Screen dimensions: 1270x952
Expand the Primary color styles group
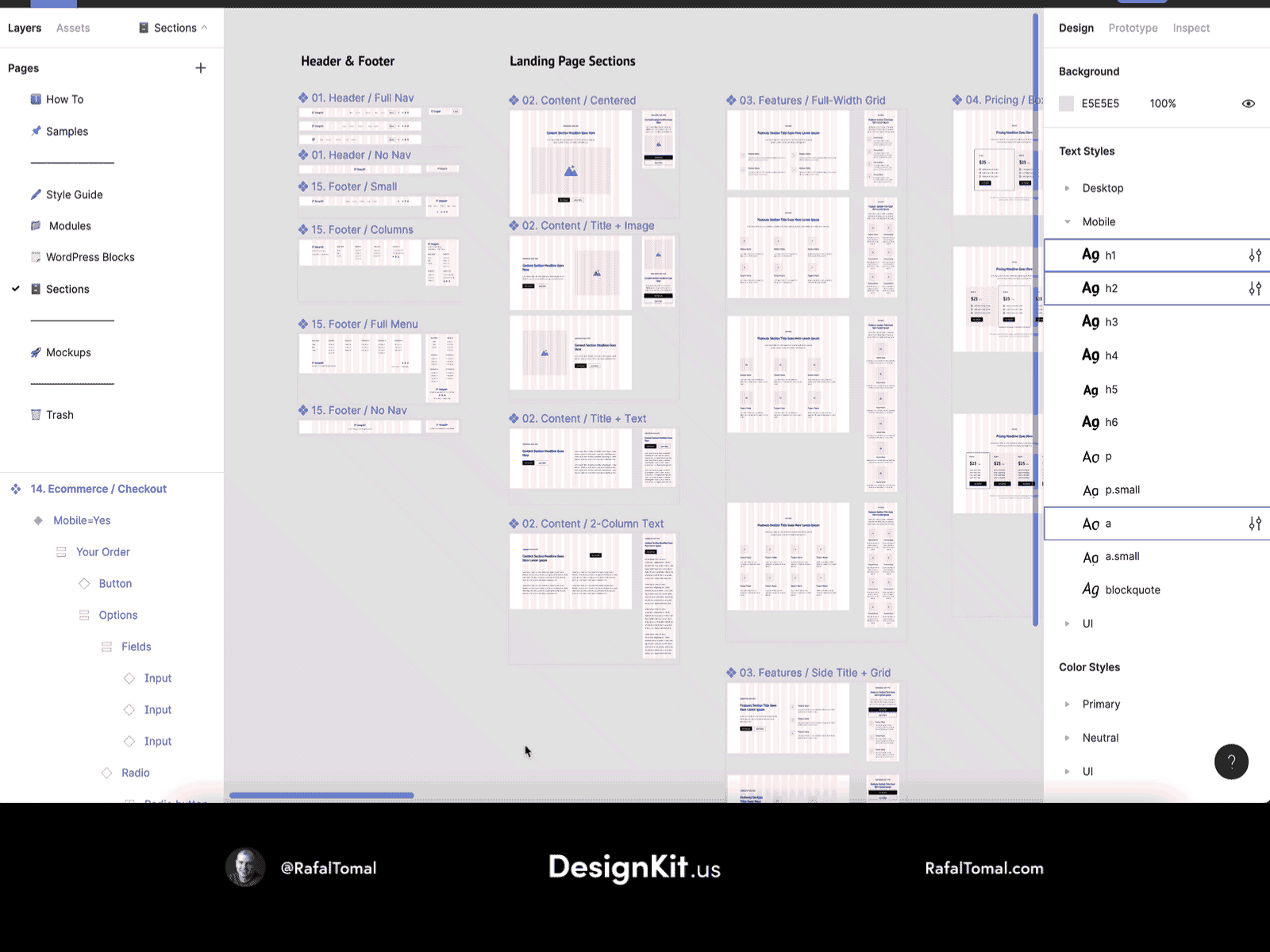[1067, 704]
